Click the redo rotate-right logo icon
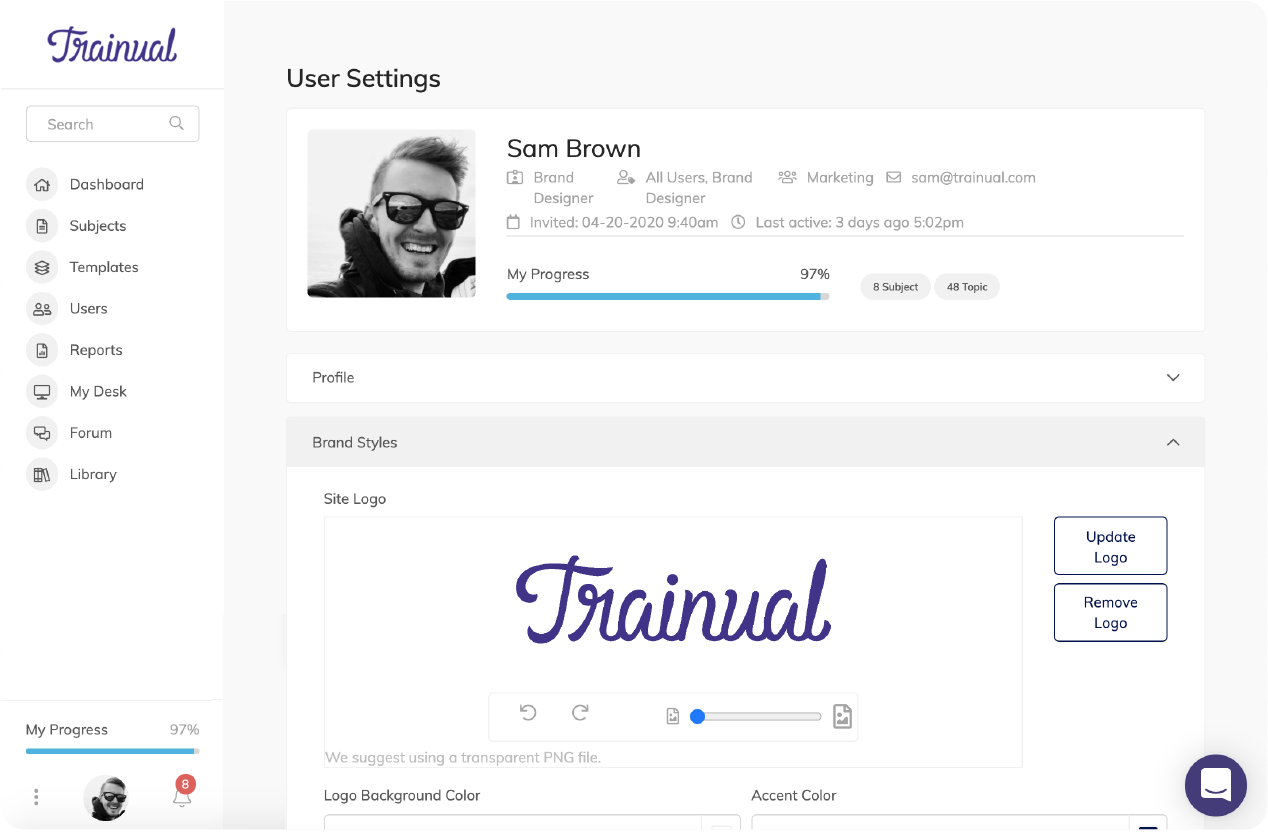This screenshot has width=1268, height=832. pos(580,713)
